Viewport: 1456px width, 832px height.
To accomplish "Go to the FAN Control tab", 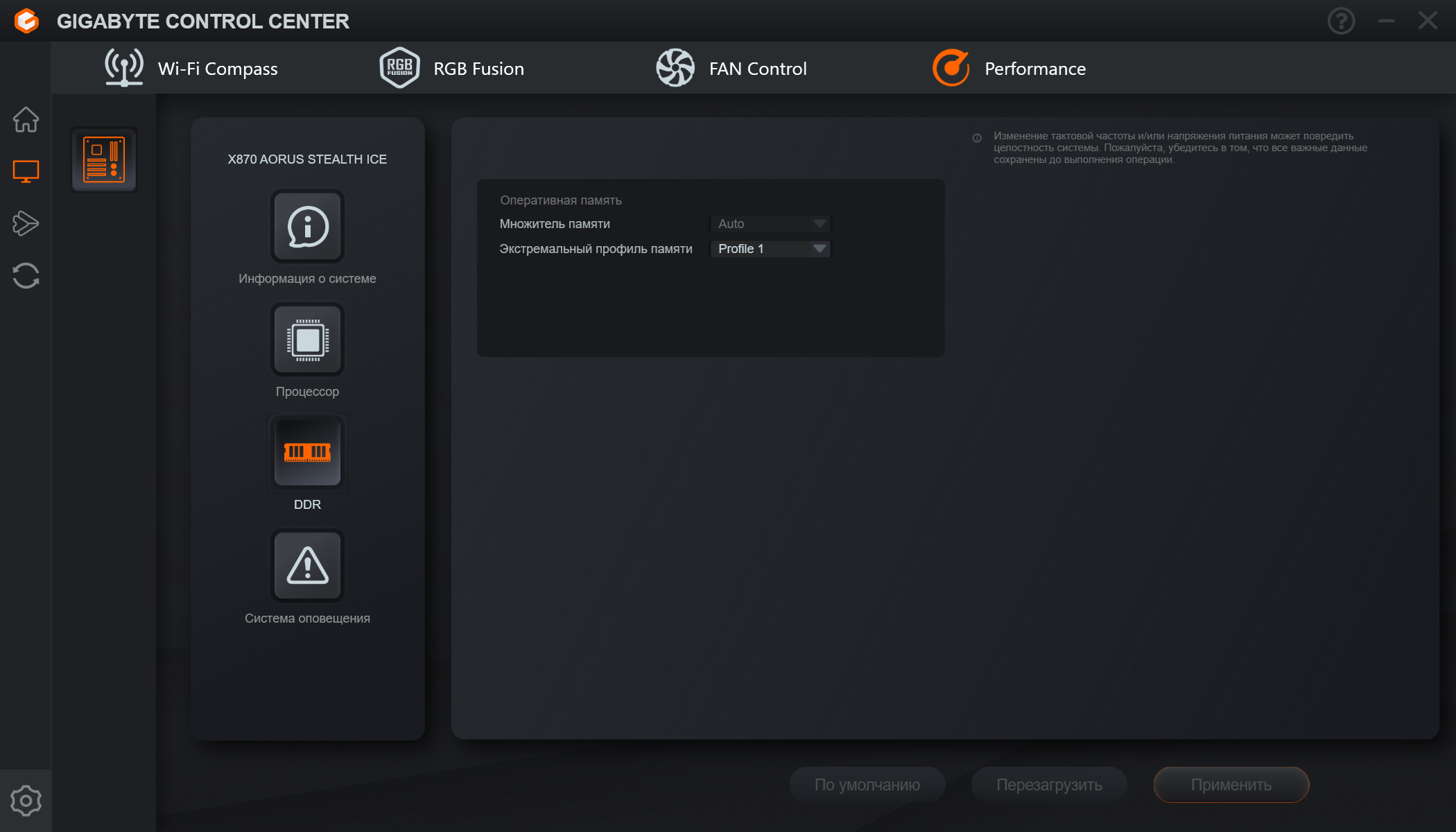I will (x=731, y=68).
